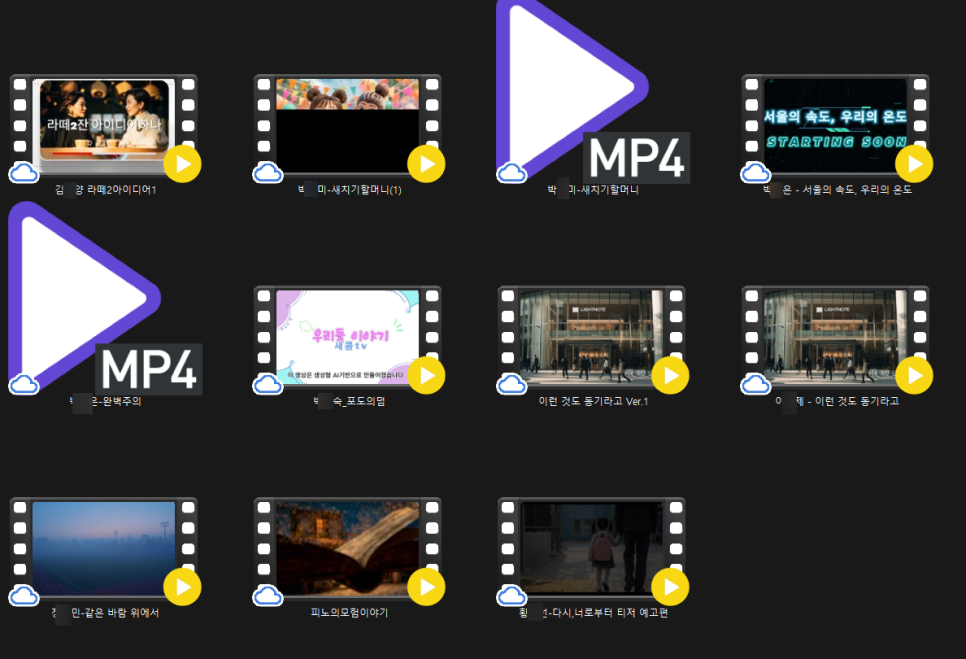Select the 이런 것도 동기라고 Ver.1 thumbnail

click(x=591, y=336)
